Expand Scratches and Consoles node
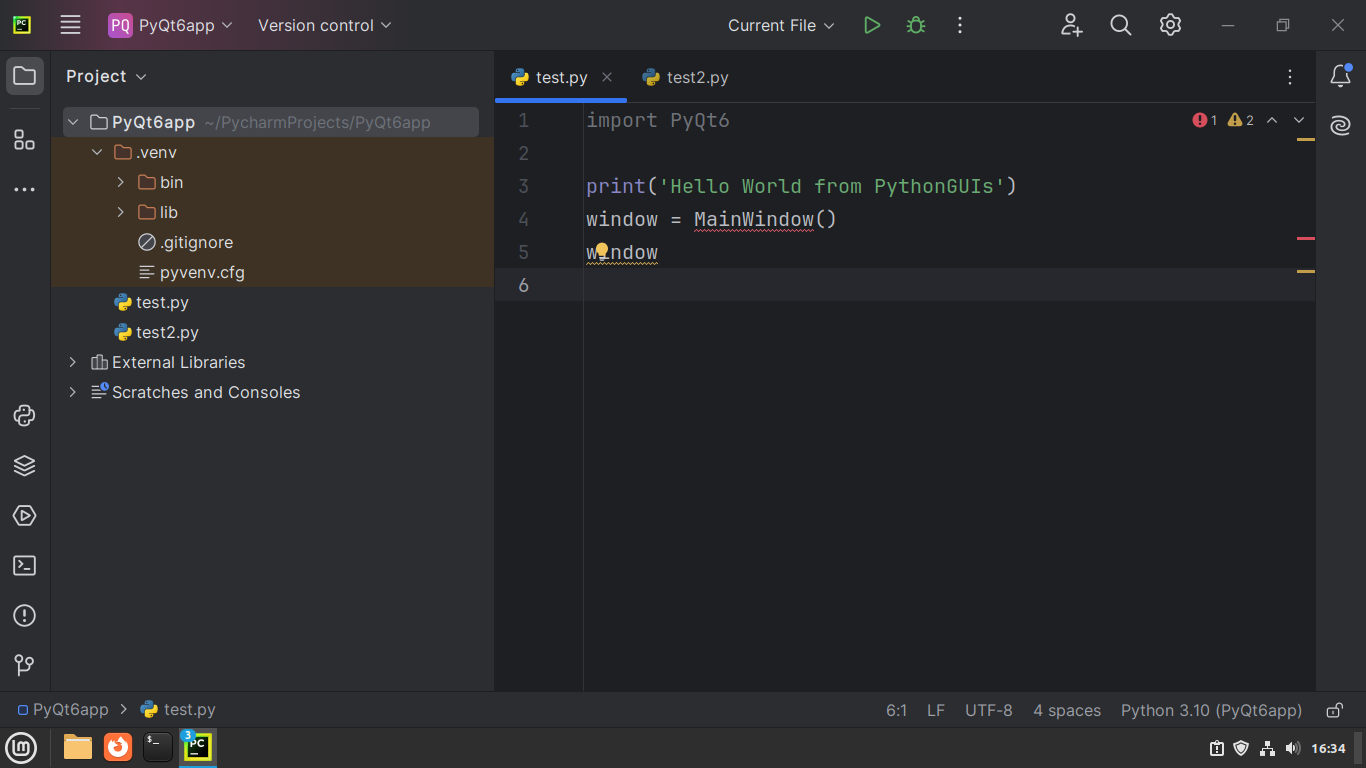The image size is (1366, 768). tap(73, 392)
